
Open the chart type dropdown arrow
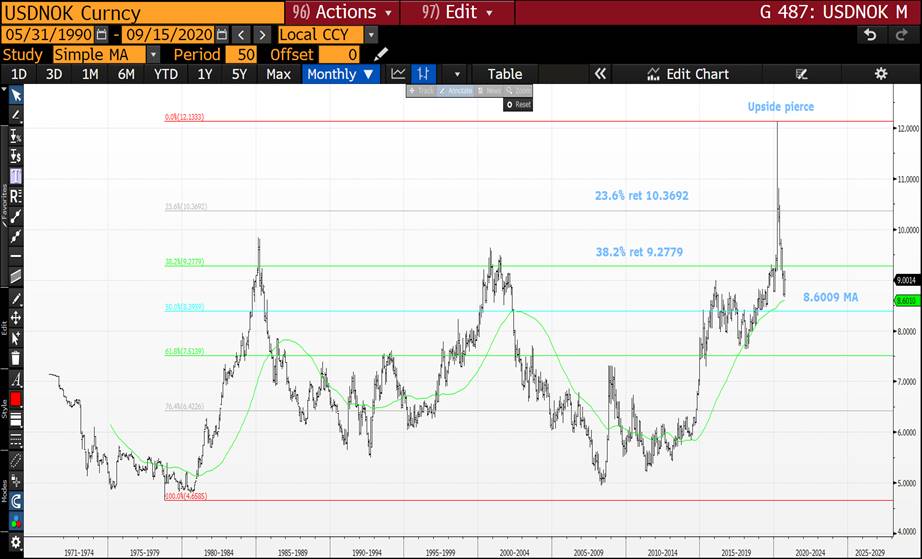[457, 75]
